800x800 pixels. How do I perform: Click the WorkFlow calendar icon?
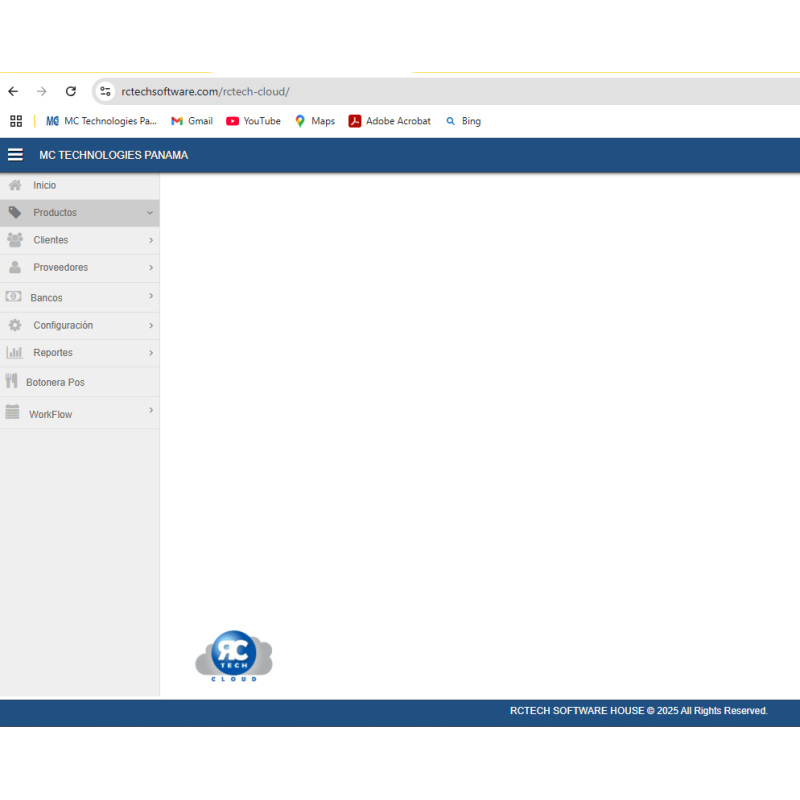pos(12,412)
